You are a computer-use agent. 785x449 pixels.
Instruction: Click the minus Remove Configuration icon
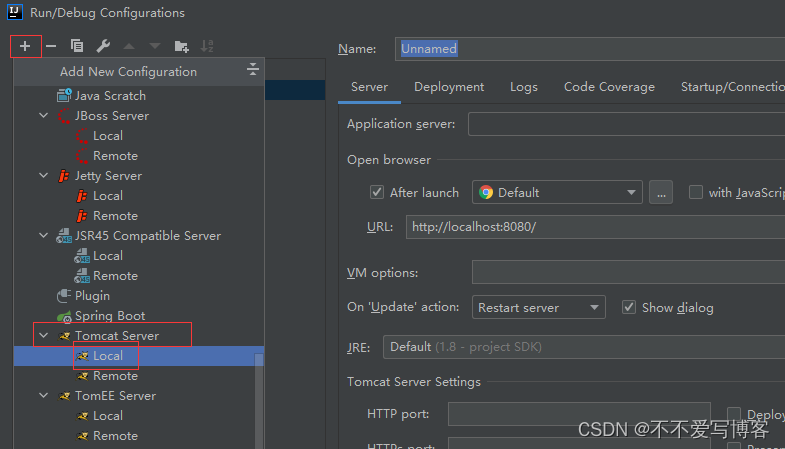click(x=51, y=47)
